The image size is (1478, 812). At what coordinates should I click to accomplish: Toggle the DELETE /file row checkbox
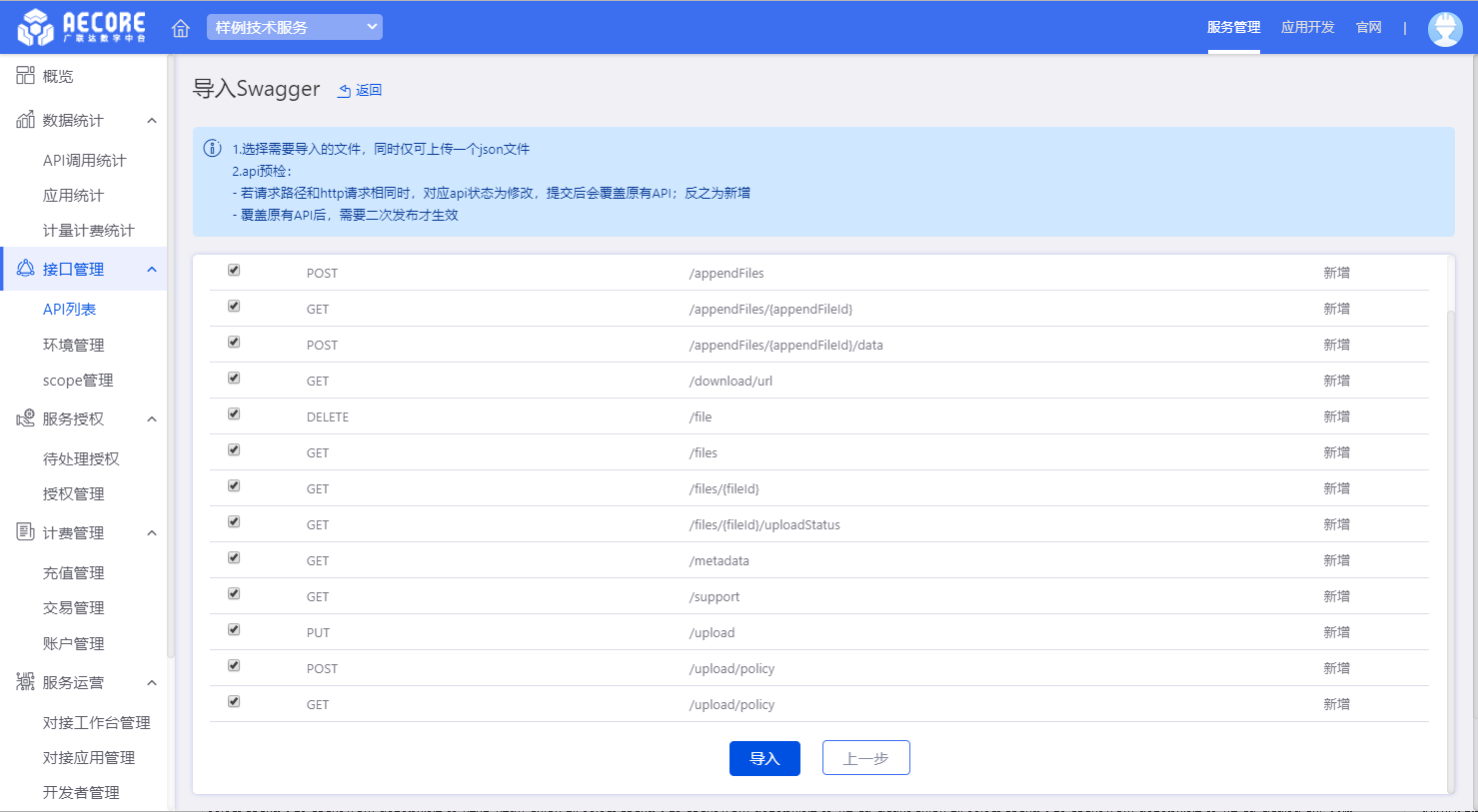234,414
